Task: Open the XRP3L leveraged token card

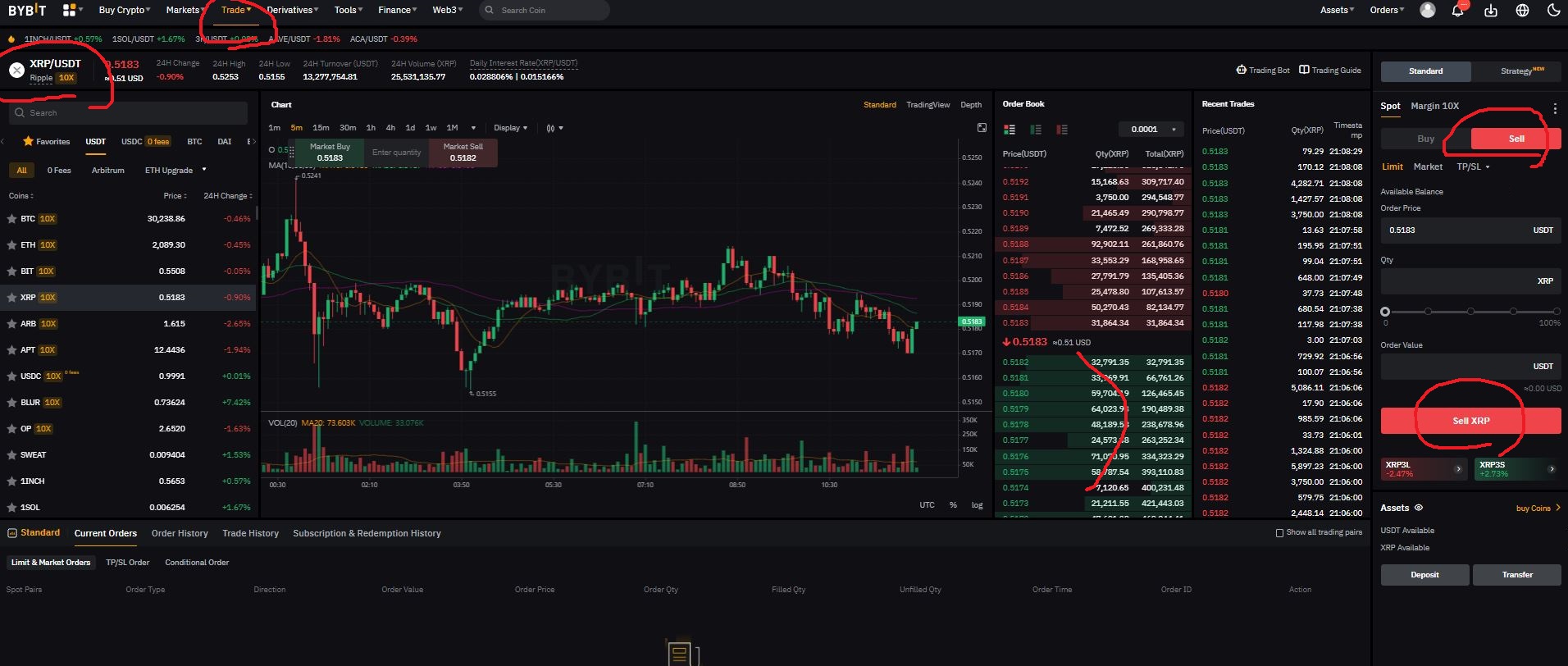Action: (x=1424, y=469)
